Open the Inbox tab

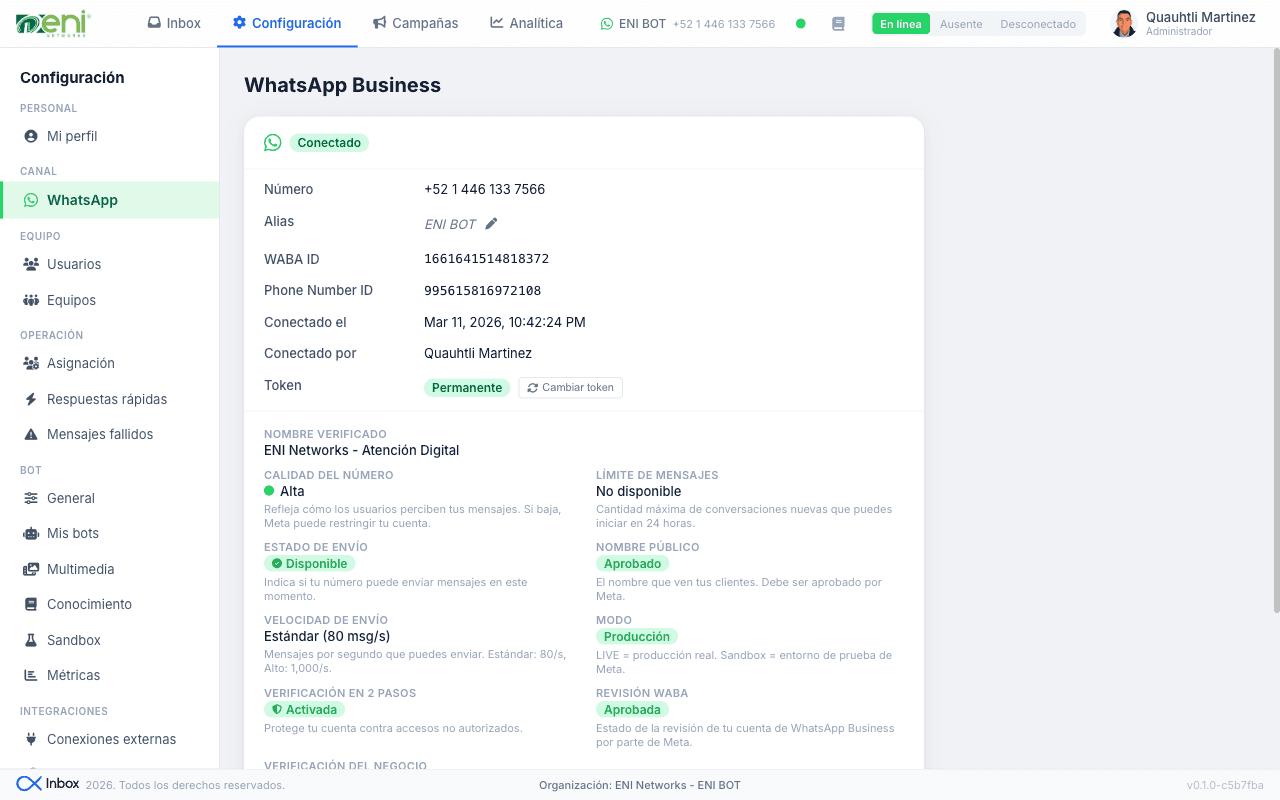(174, 23)
